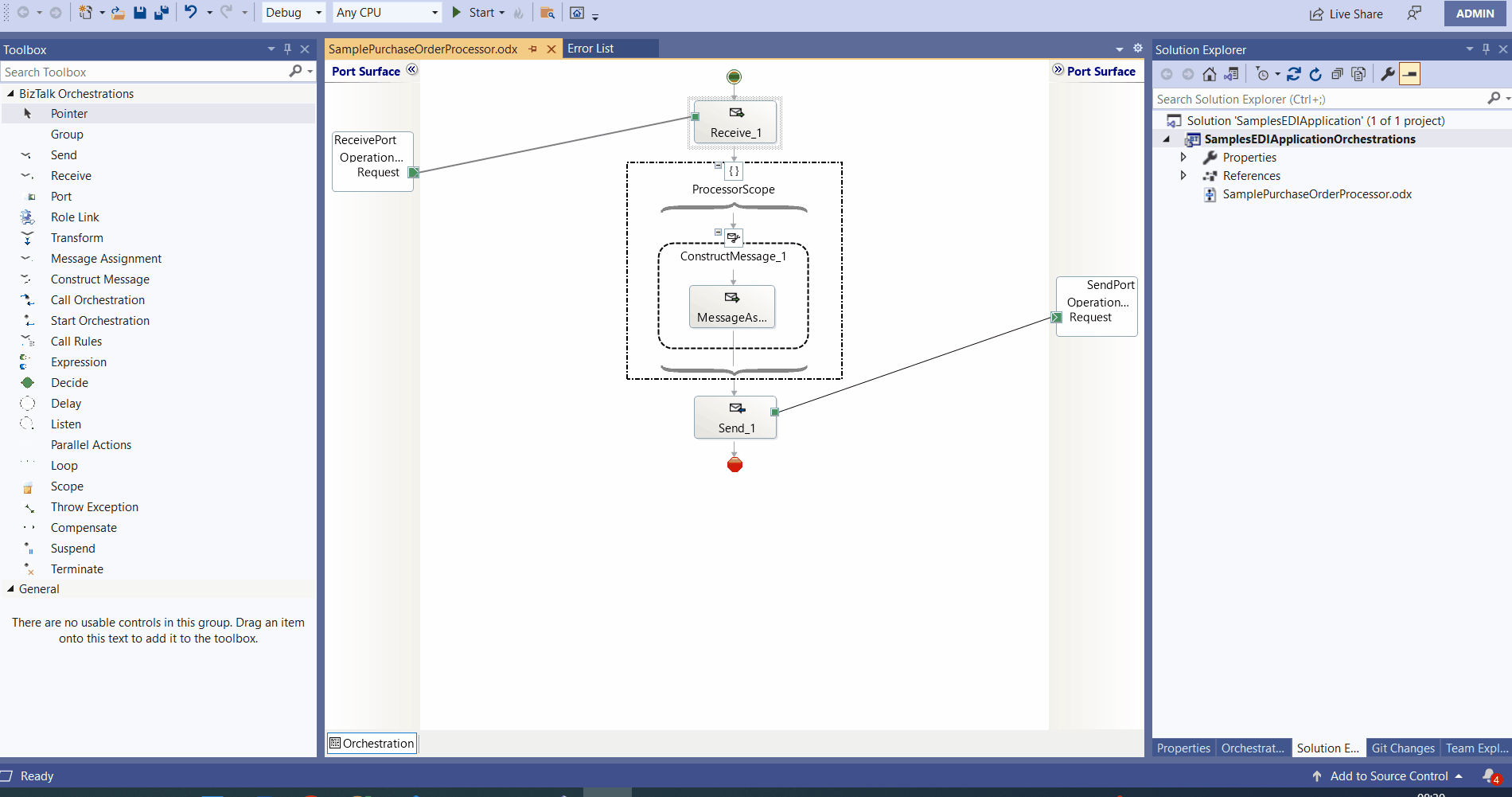Click the Search Solution Explorer field
1512x797 pixels.
tap(1319, 100)
